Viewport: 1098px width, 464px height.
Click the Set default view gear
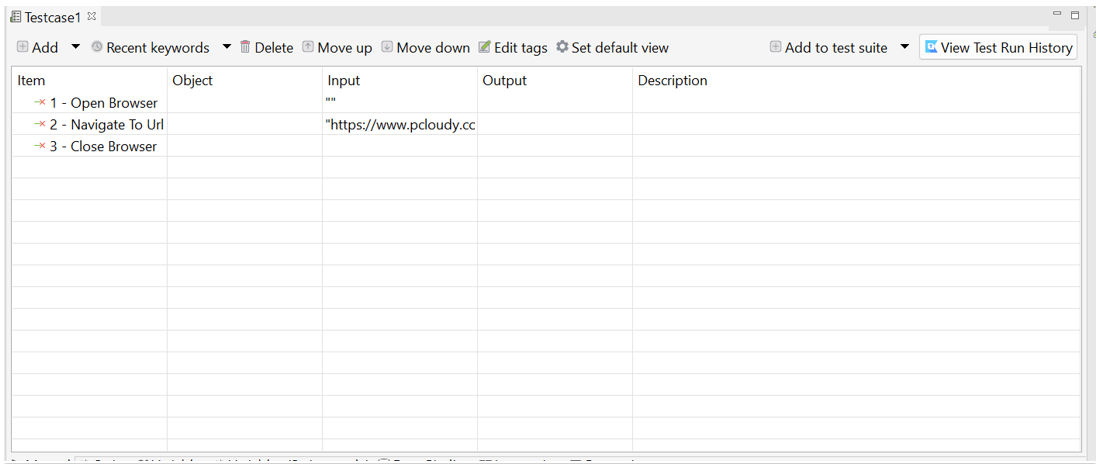[x=562, y=47]
